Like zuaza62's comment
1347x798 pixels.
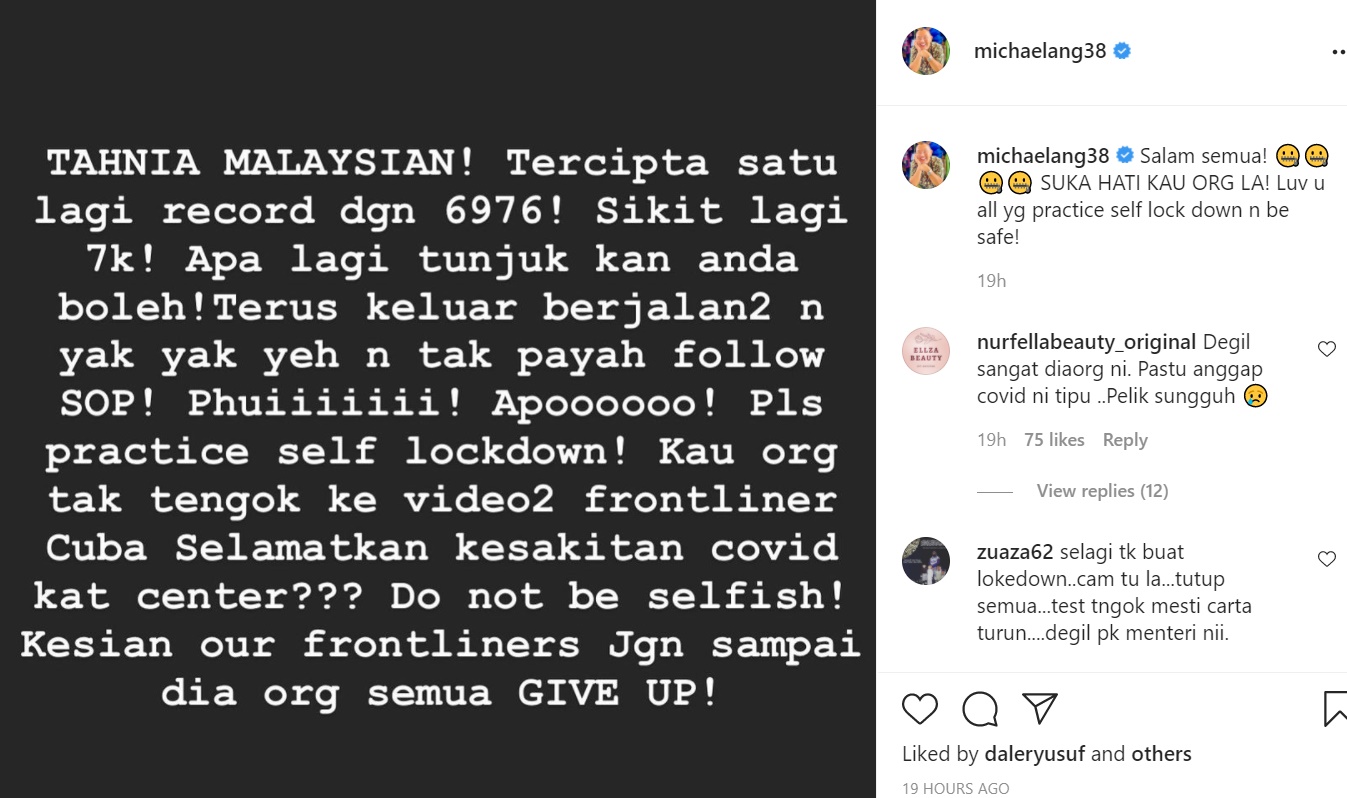tap(1327, 559)
